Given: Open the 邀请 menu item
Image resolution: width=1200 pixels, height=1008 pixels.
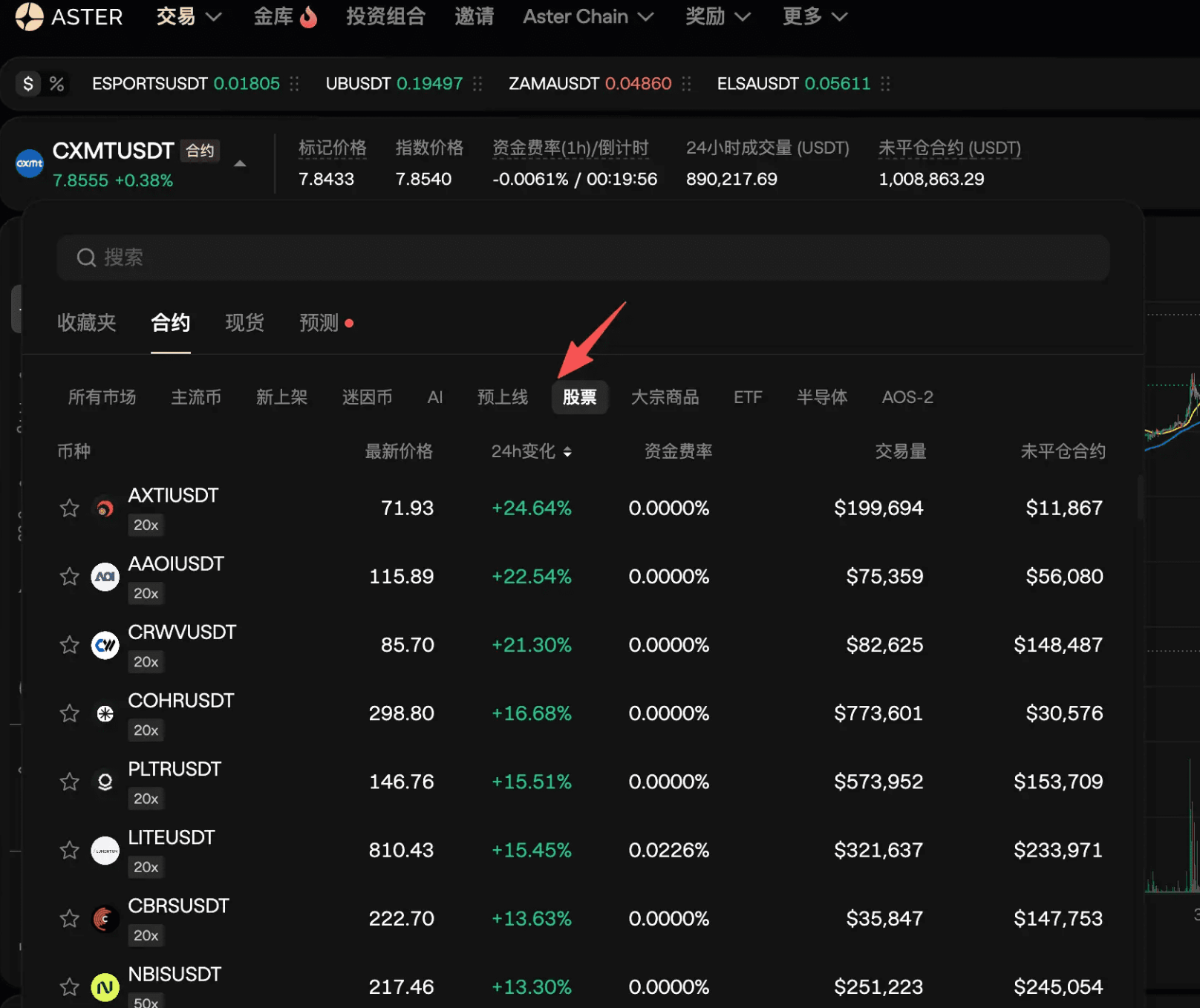Looking at the screenshot, I should 474,16.
